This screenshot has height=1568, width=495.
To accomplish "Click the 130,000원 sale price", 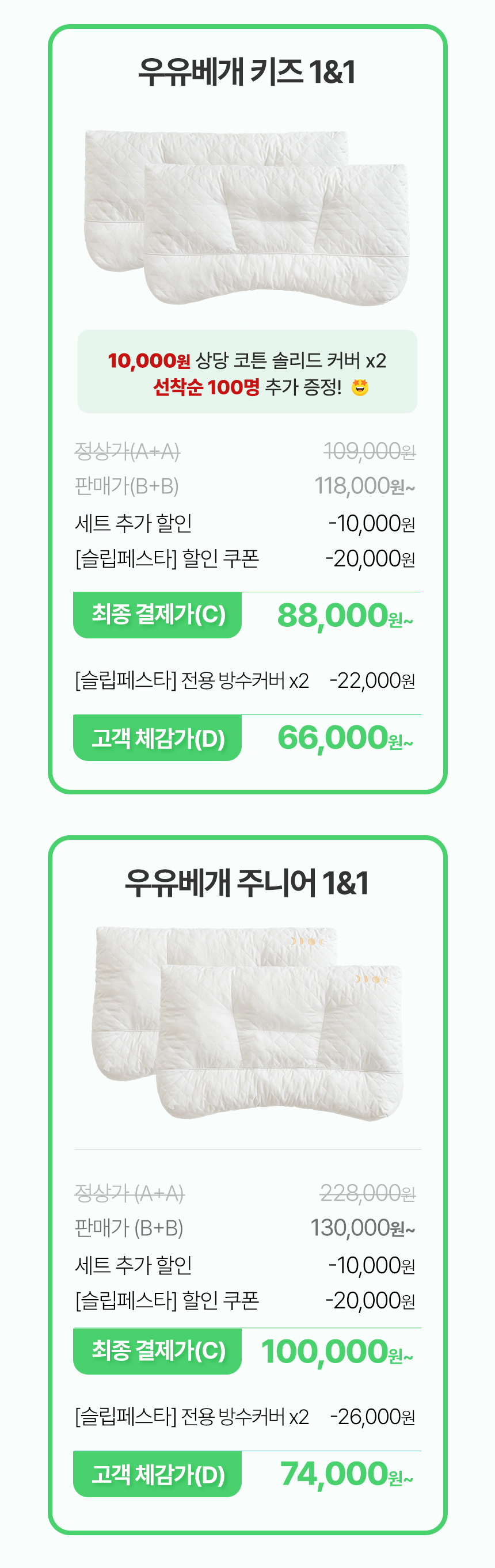I will [363, 1228].
